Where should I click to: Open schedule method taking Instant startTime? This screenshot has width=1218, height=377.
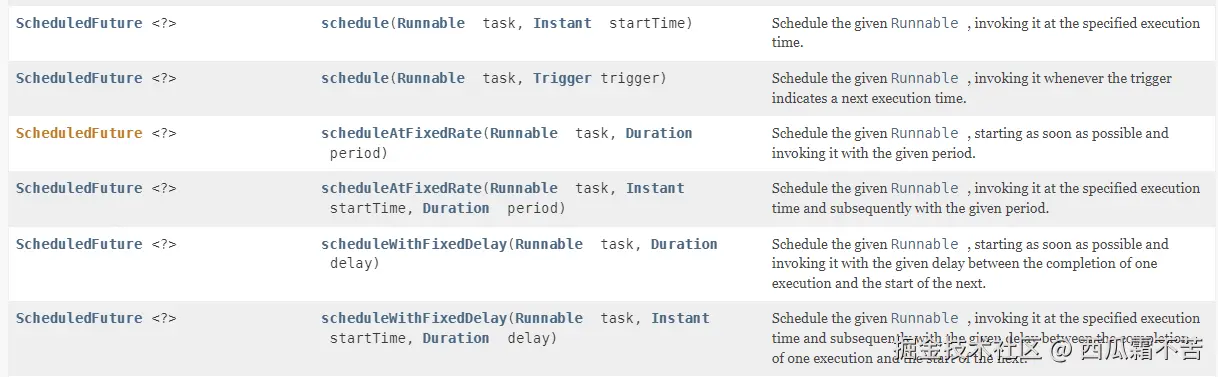pyautogui.click(x=354, y=23)
